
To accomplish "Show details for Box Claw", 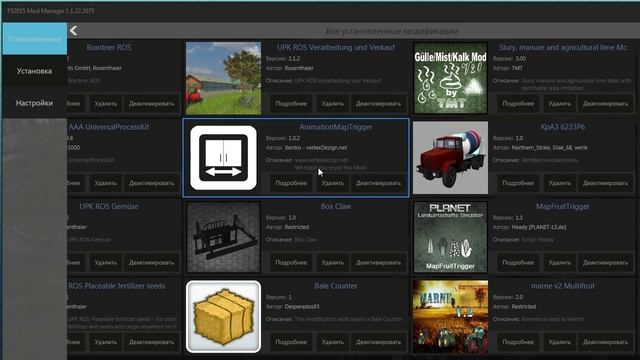I will [x=291, y=263].
